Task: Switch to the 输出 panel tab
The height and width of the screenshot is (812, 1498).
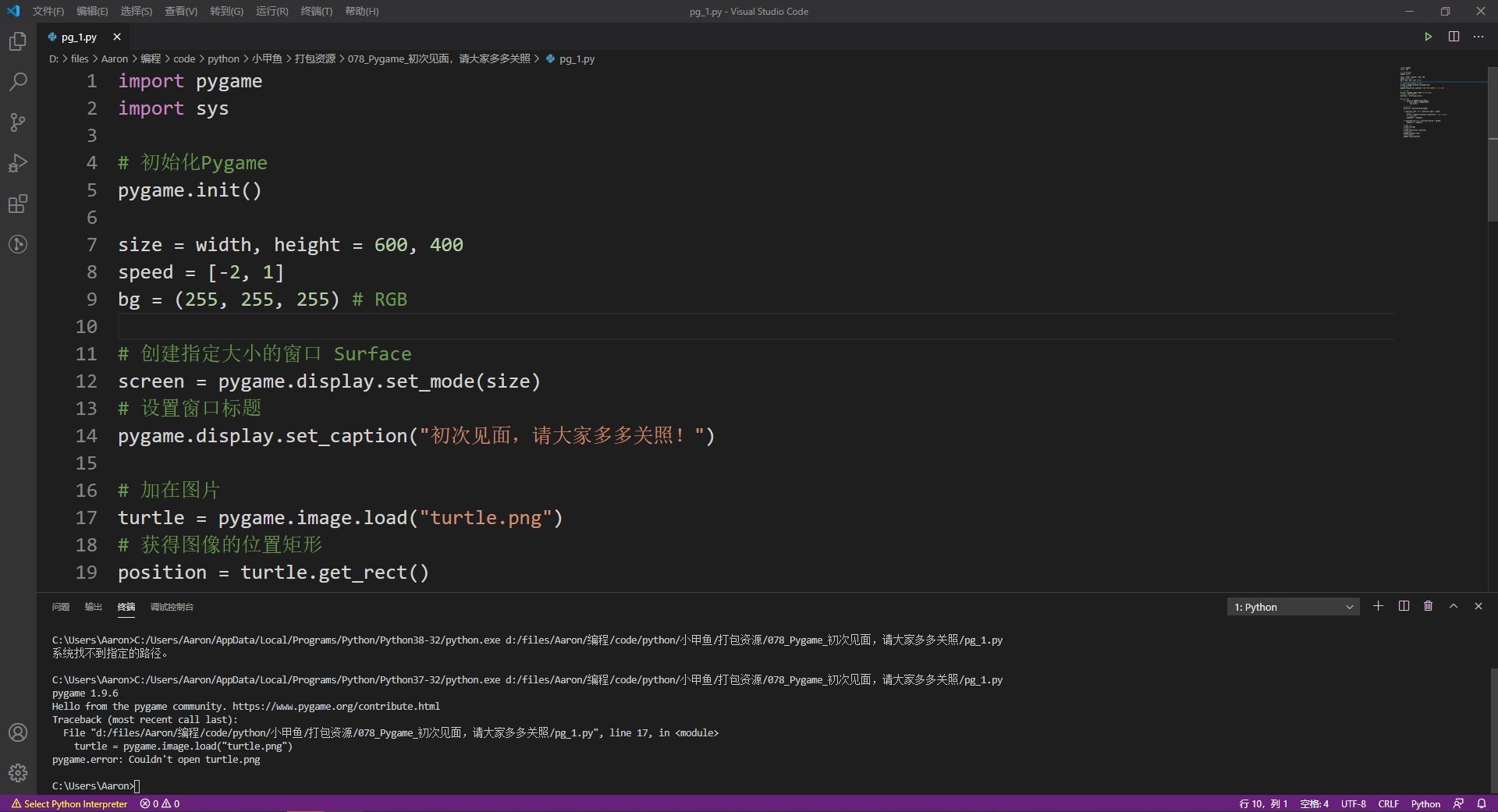Action: [x=94, y=607]
